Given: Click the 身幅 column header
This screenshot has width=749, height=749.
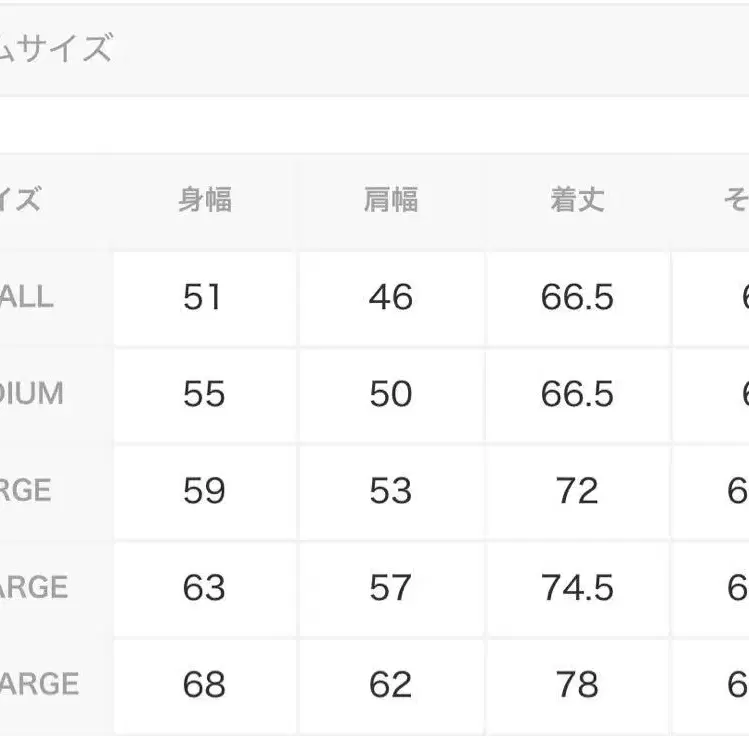Looking at the screenshot, I should click(x=204, y=201).
